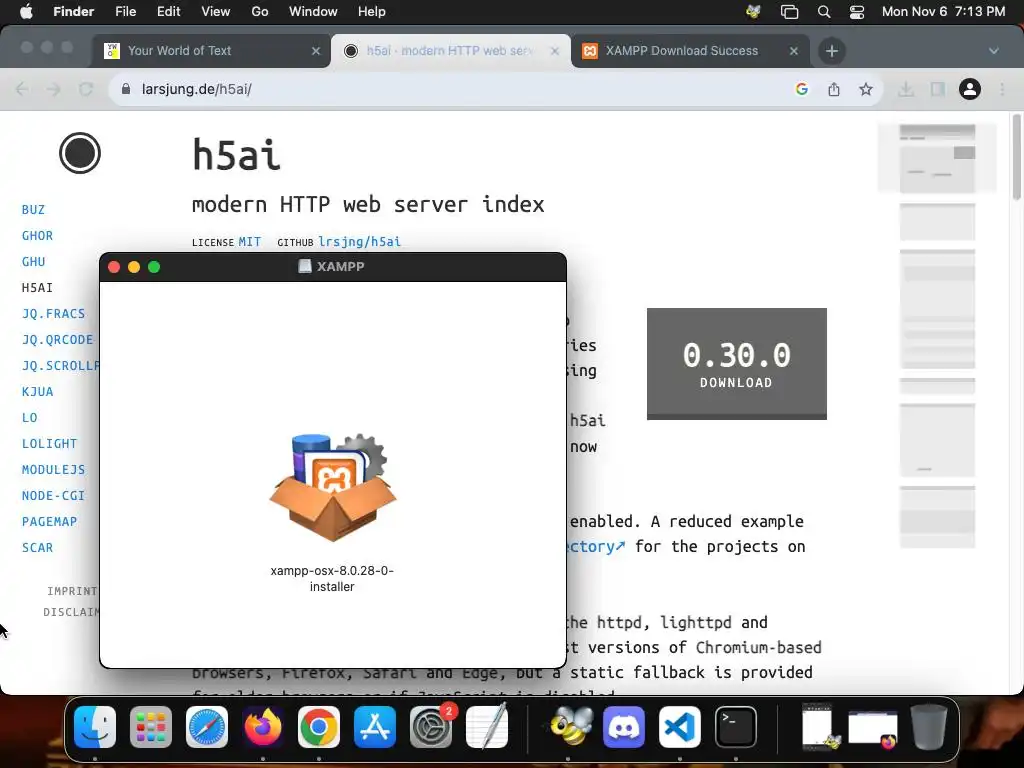Image resolution: width=1024 pixels, height=768 pixels.
Task: Open the JQ.QRCODE project link
Action: pyautogui.click(x=57, y=340)
